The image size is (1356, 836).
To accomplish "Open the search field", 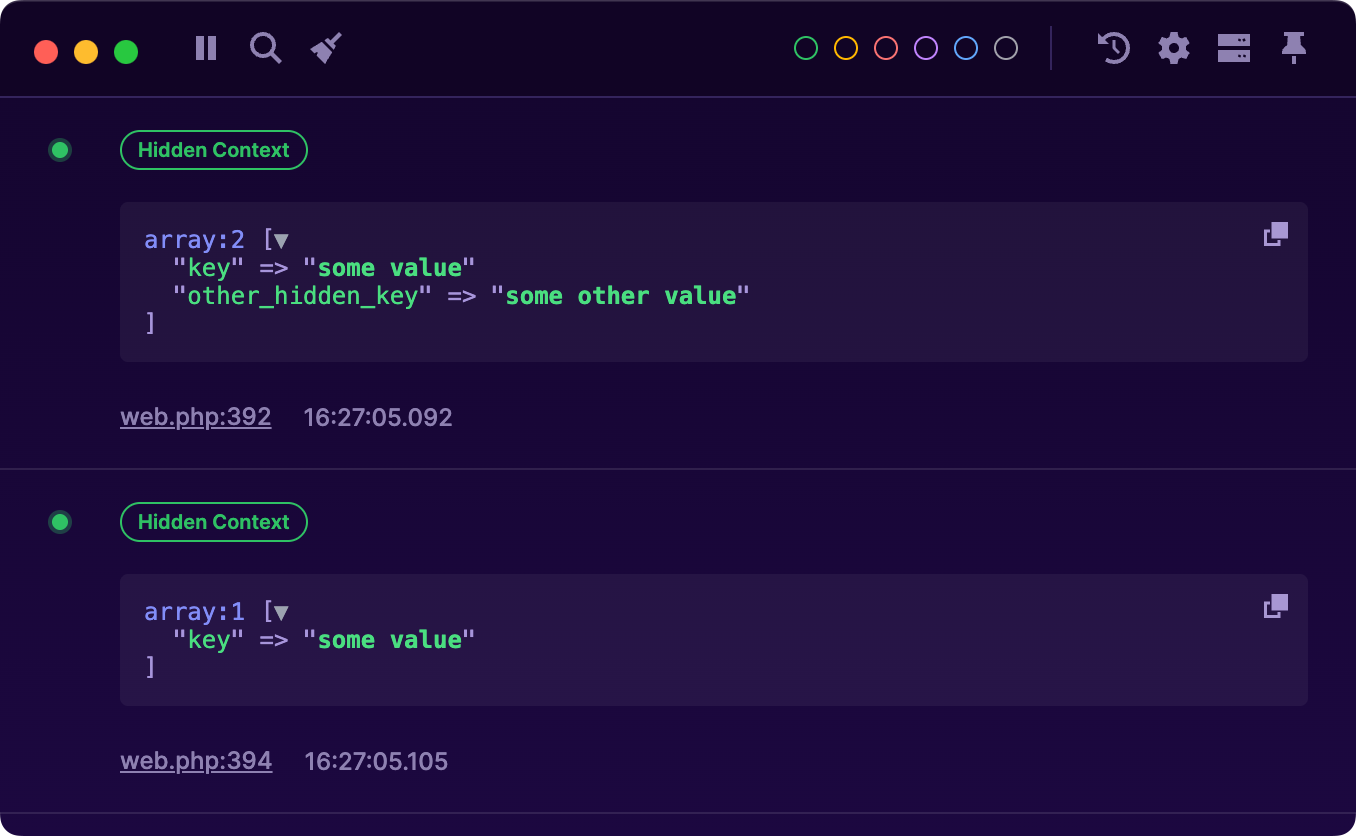I will (x=265, y=47).
